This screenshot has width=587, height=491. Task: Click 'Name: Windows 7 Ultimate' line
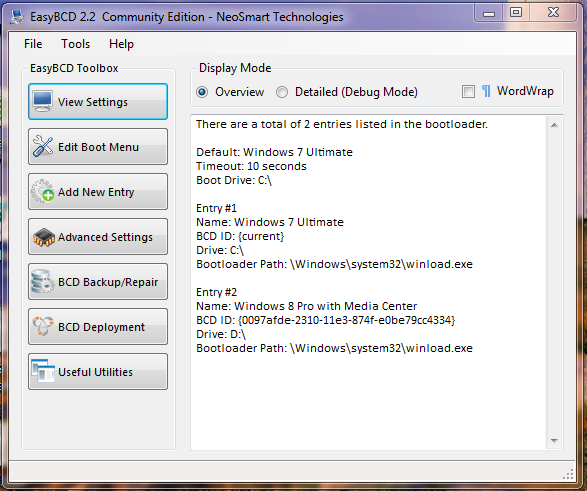(270, 222)
